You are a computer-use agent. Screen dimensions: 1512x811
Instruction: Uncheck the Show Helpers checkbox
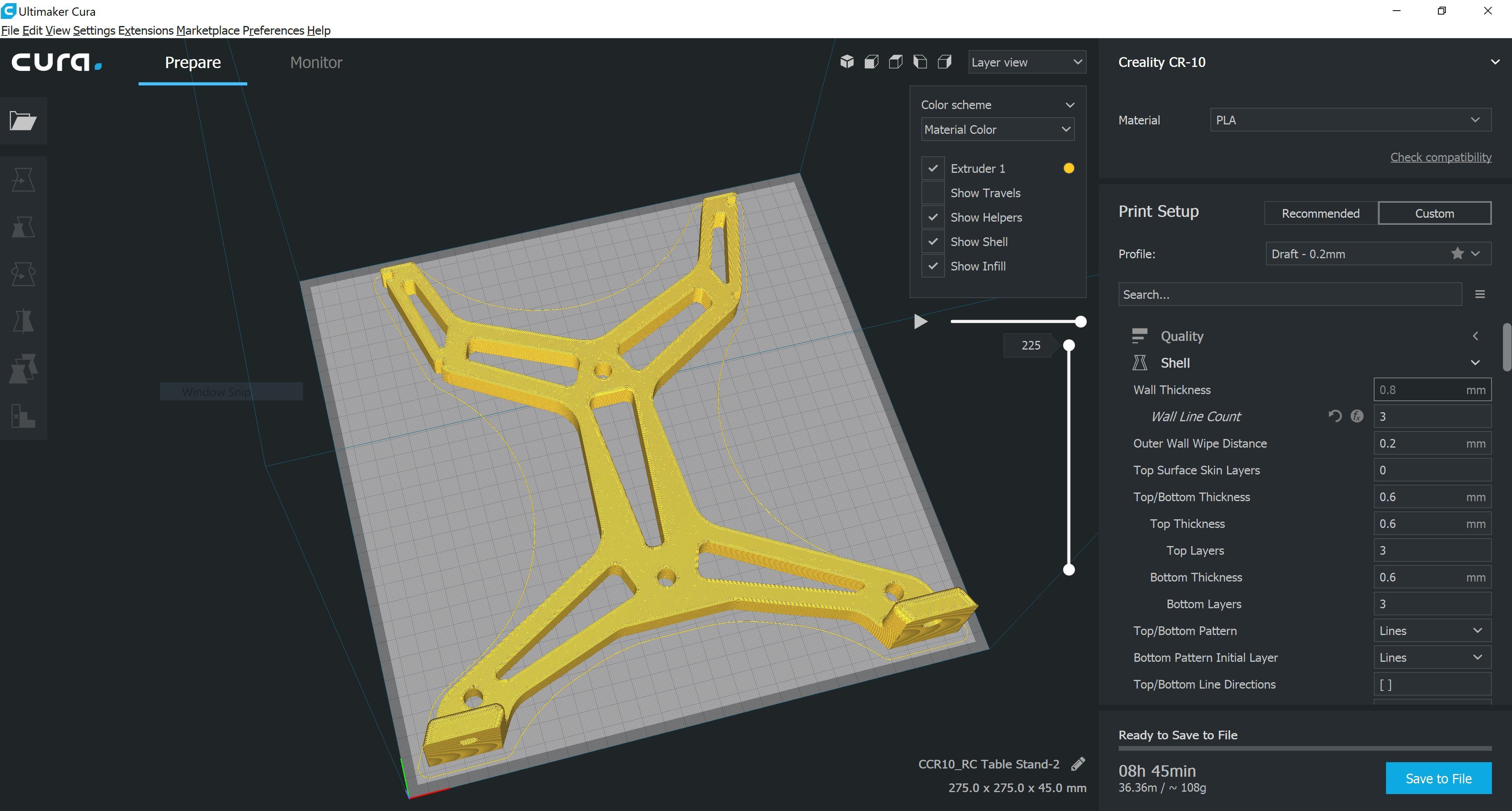(x=933, y=217)
